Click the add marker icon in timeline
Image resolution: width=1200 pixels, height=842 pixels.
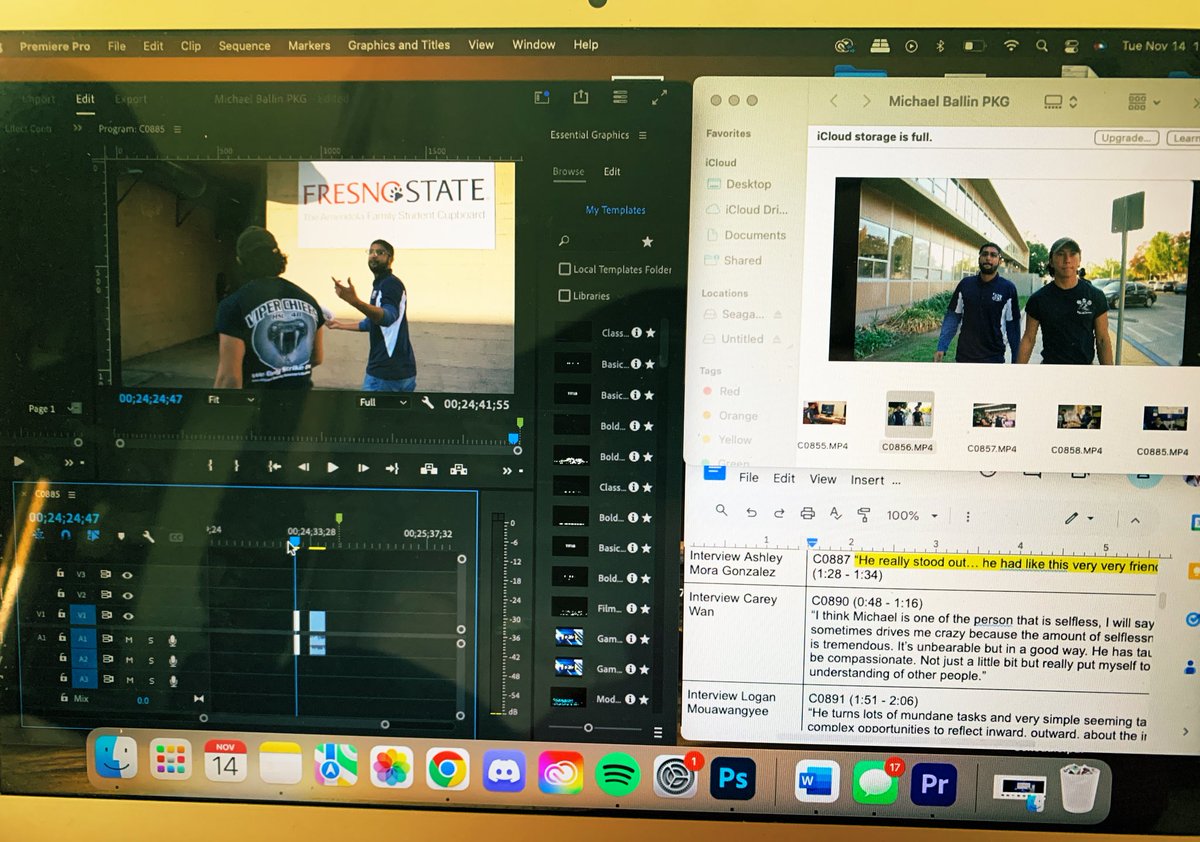pyautogui.click(x=121, y=535)
